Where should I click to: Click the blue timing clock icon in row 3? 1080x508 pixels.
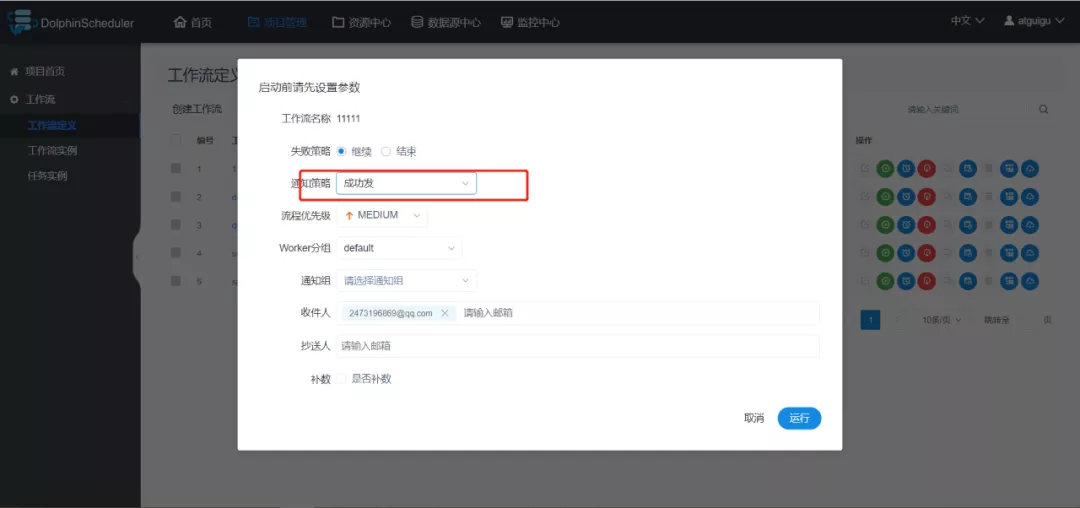coord(906,225)
